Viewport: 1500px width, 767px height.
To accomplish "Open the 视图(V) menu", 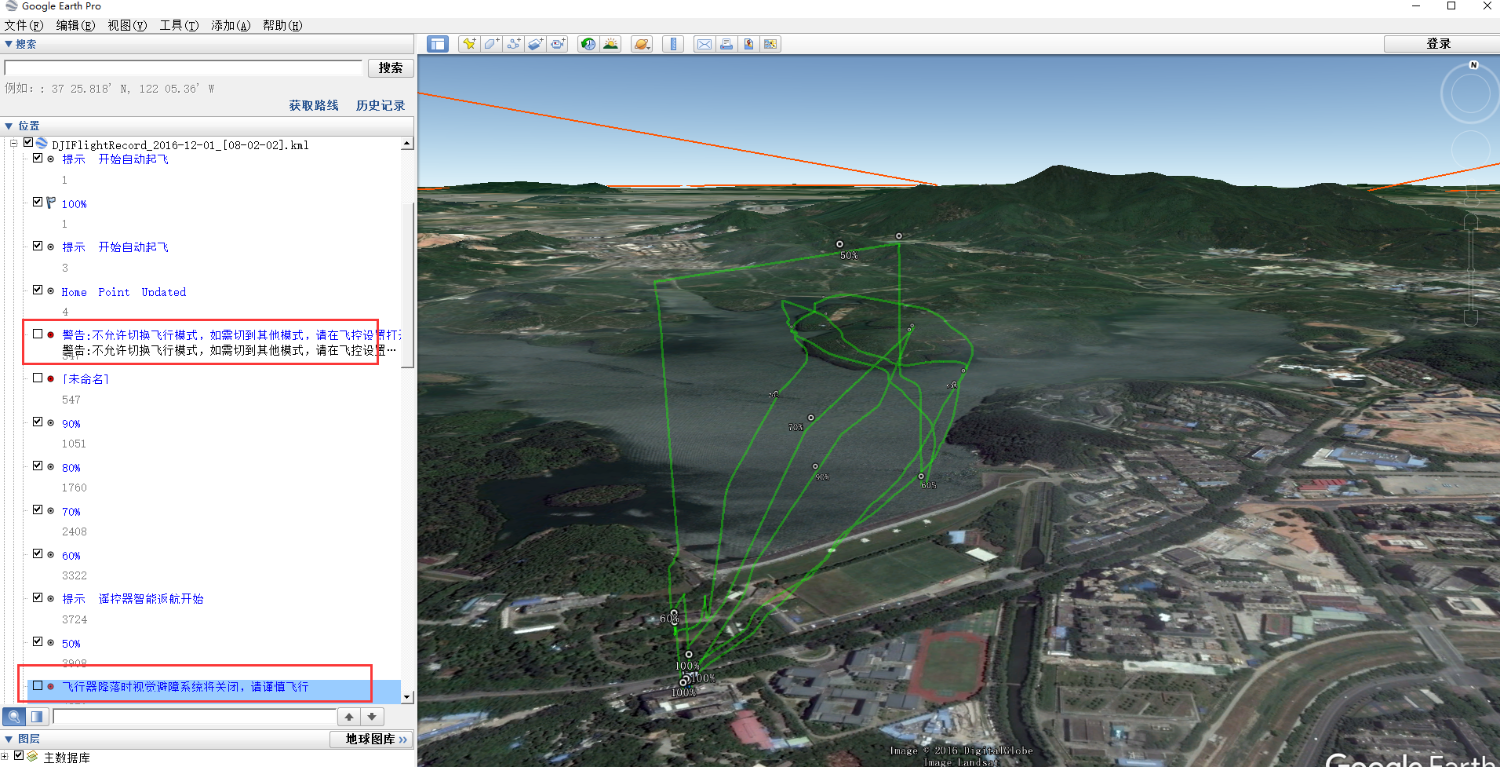I will (x=127, y=25).
